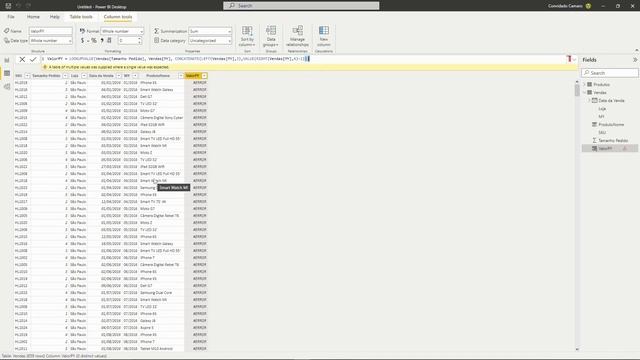
Task: Click the user account avatar icon
Action: [x=588, y=6]
